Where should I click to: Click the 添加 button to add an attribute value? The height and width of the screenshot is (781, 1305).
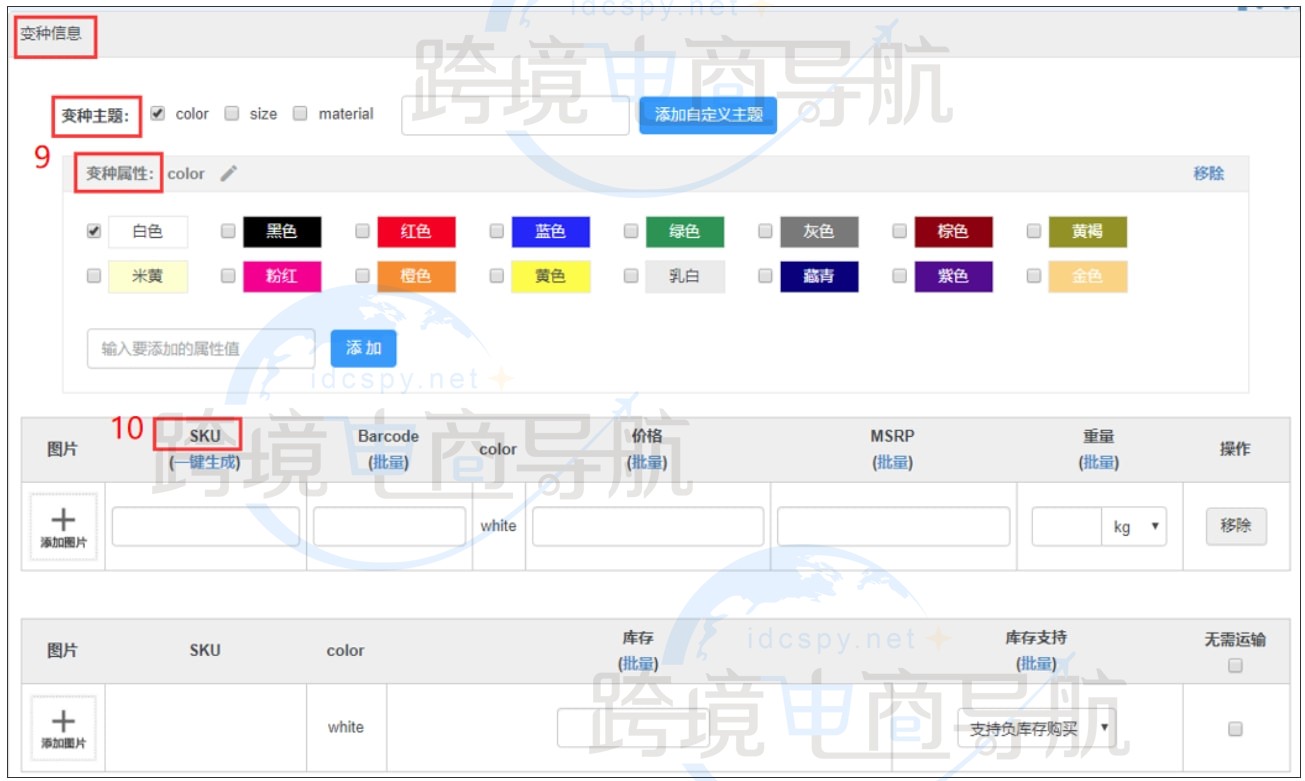click(364, 347)
